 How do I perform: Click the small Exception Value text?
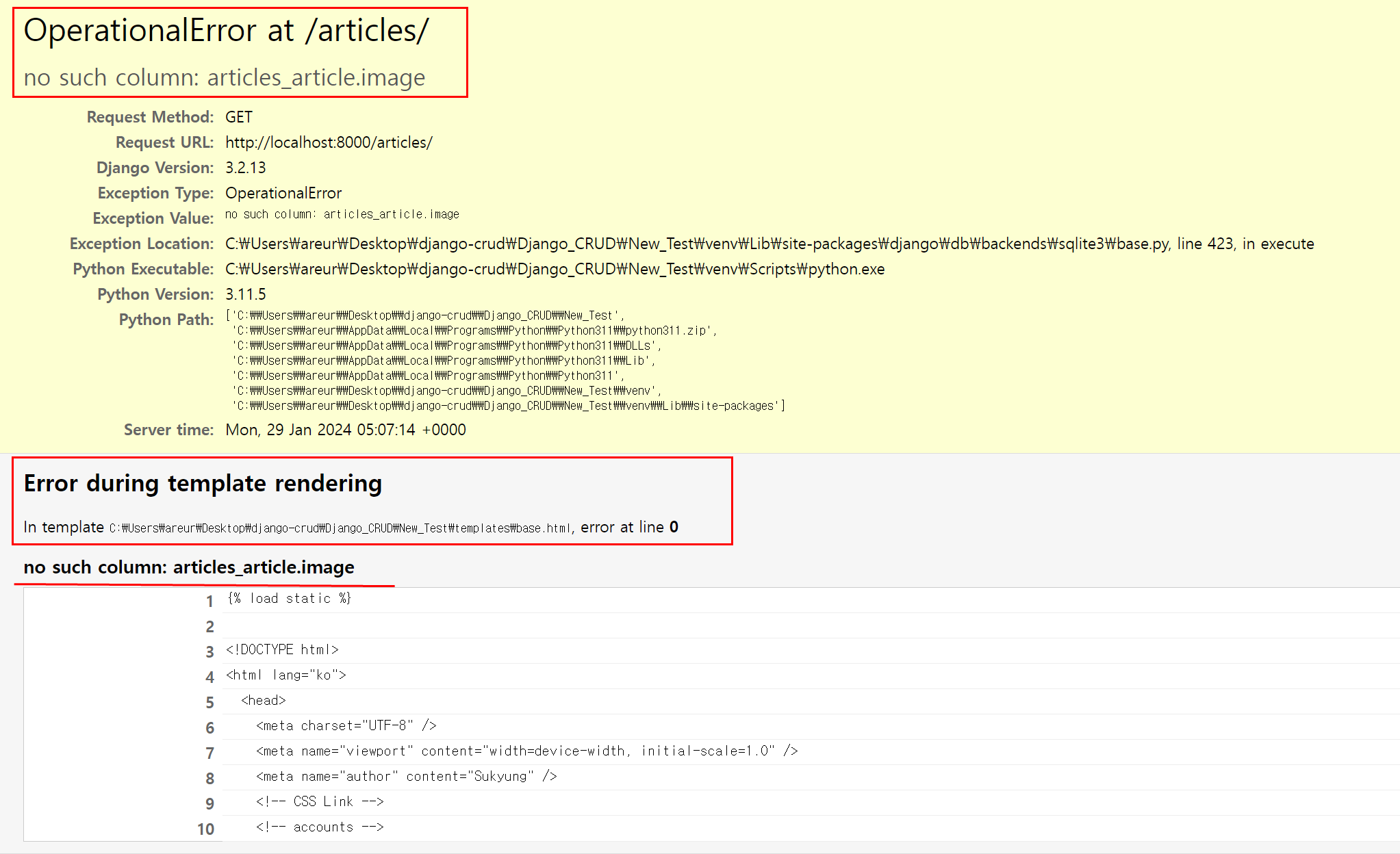click(342, 214)
